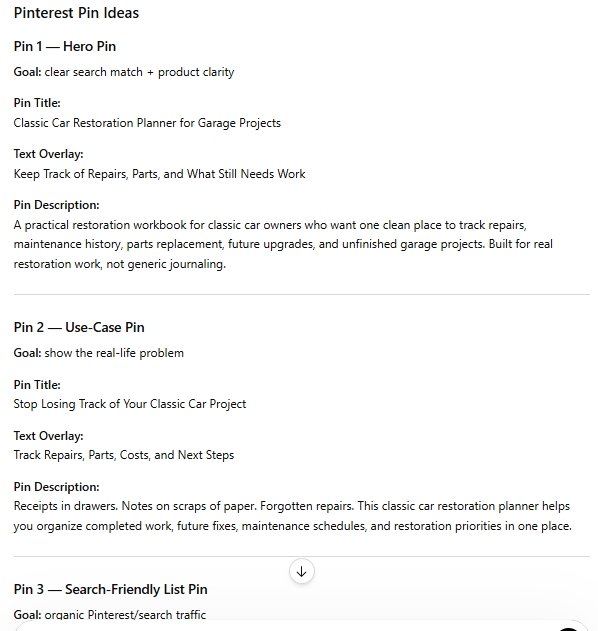The image size is (598, 631).
Task: Click the goal text 'show the real-life problem'
Action: 114,353
